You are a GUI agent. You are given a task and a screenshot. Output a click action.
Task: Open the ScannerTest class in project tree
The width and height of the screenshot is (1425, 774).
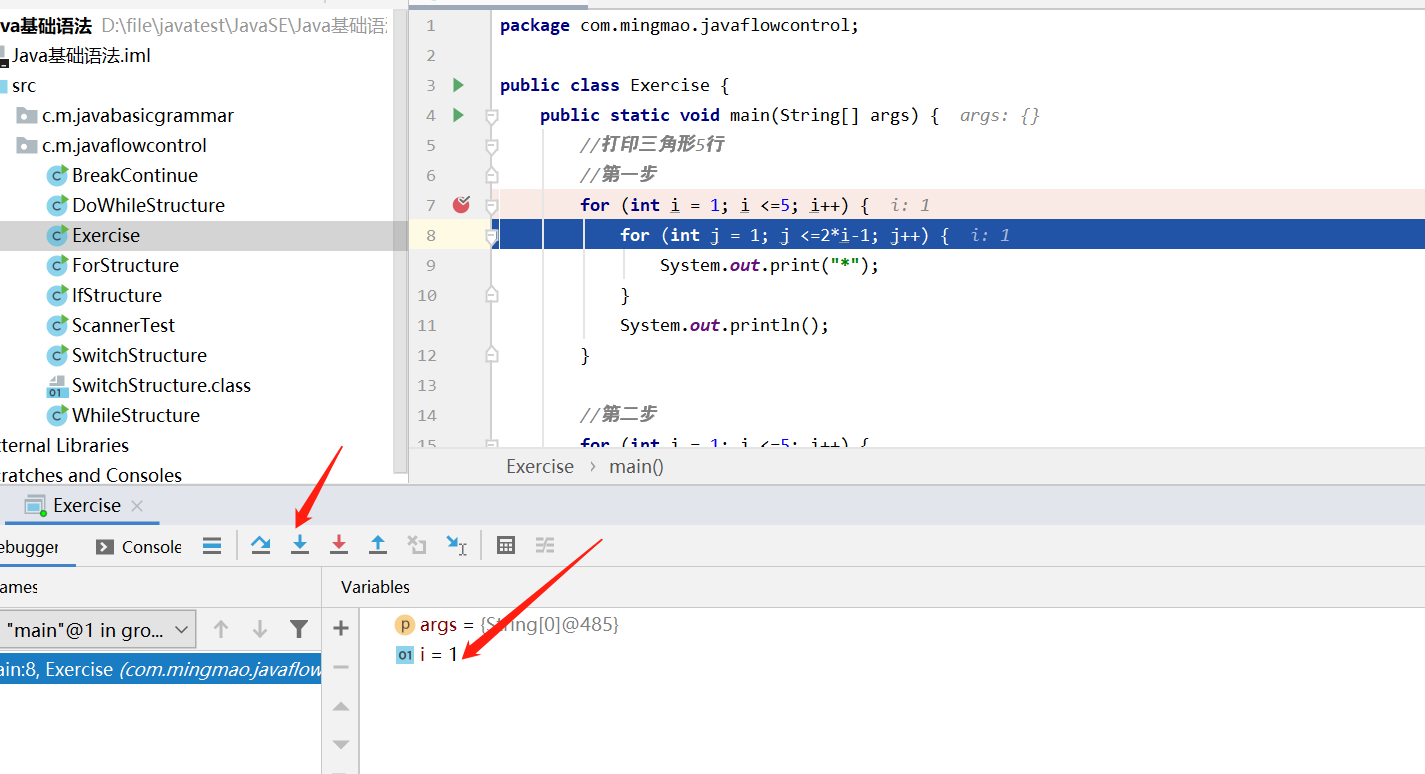(x=123, y=325)
